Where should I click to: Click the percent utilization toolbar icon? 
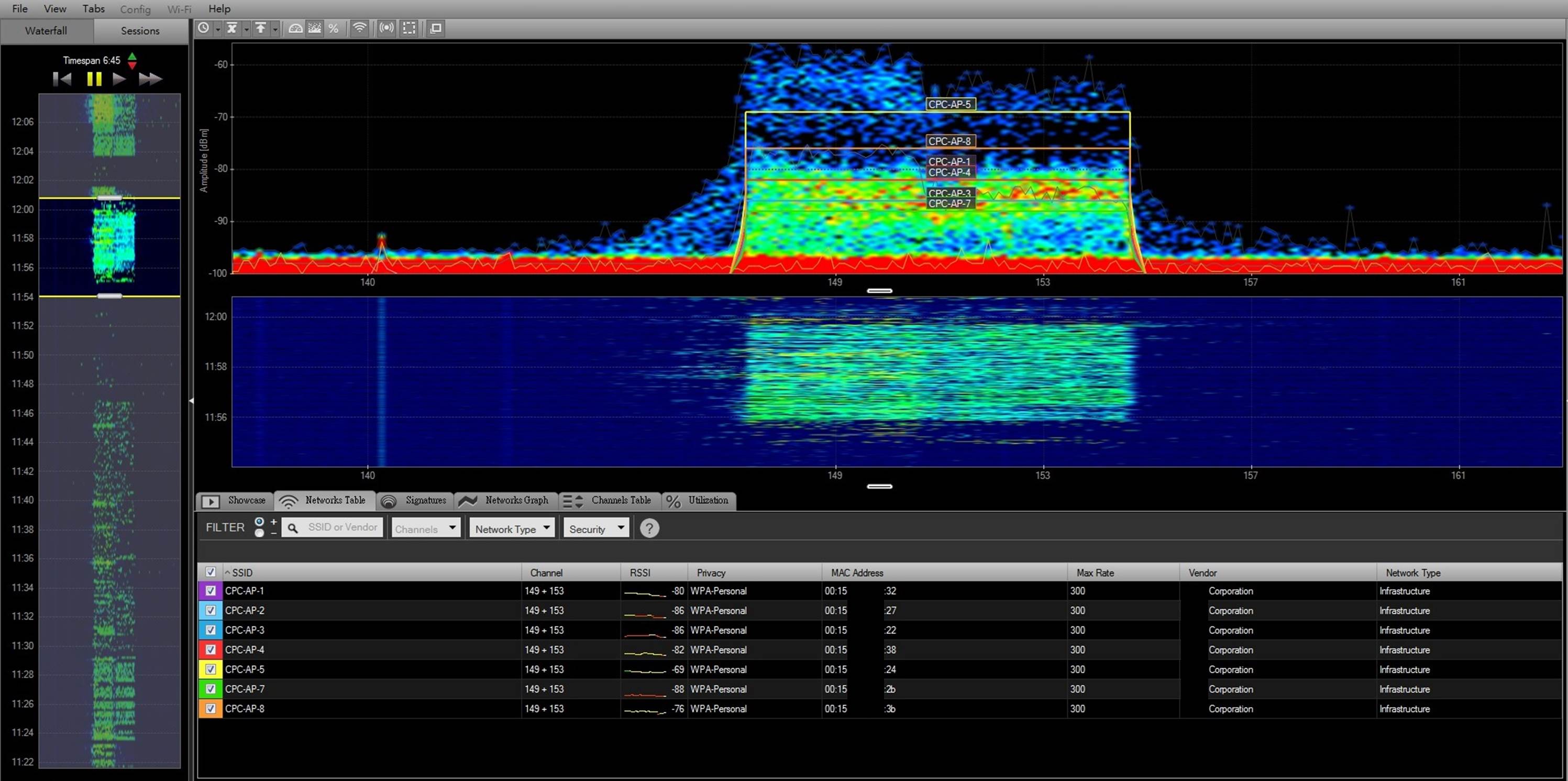333,28
